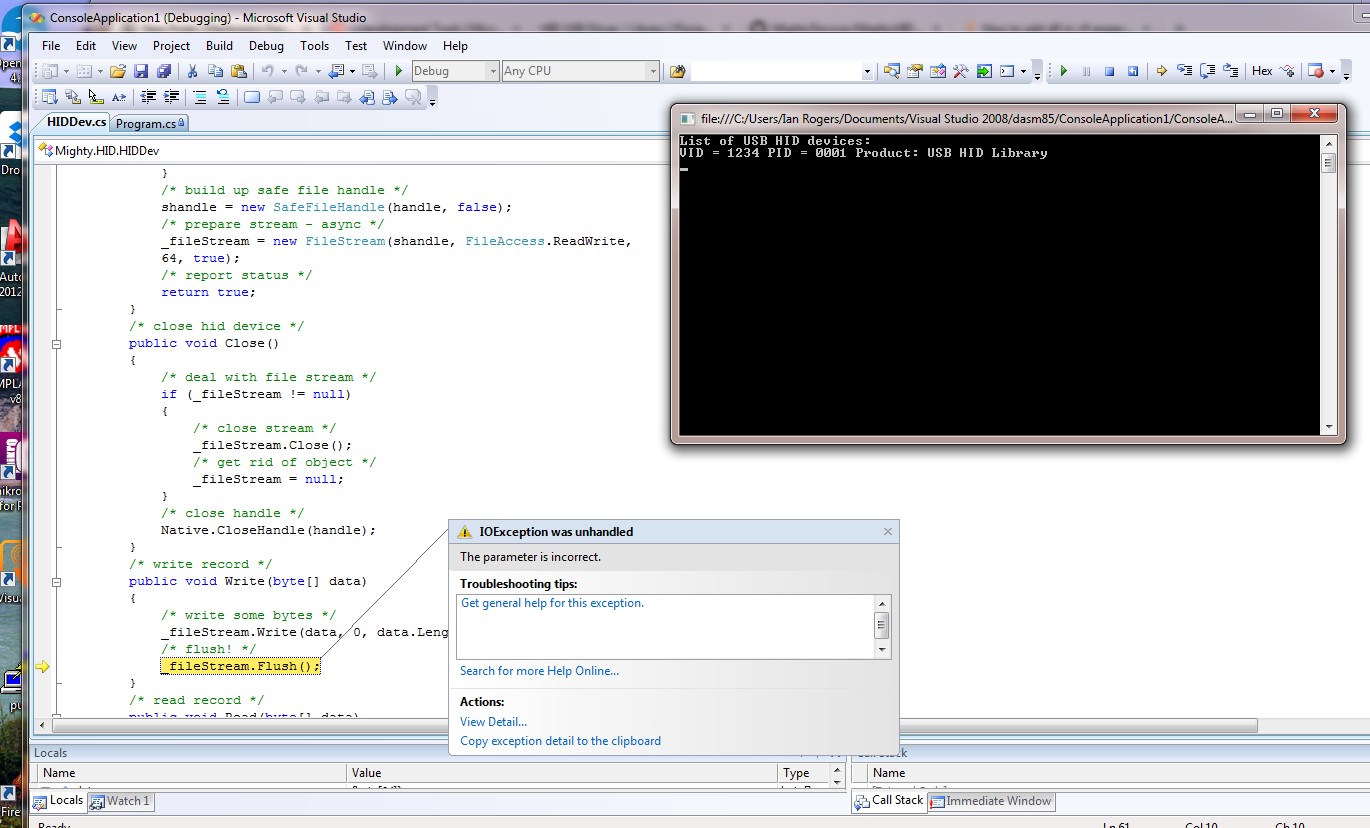This screenshot has width=1370, height=828.
Task: Open the Edit menu
Action: coord(86,46)
